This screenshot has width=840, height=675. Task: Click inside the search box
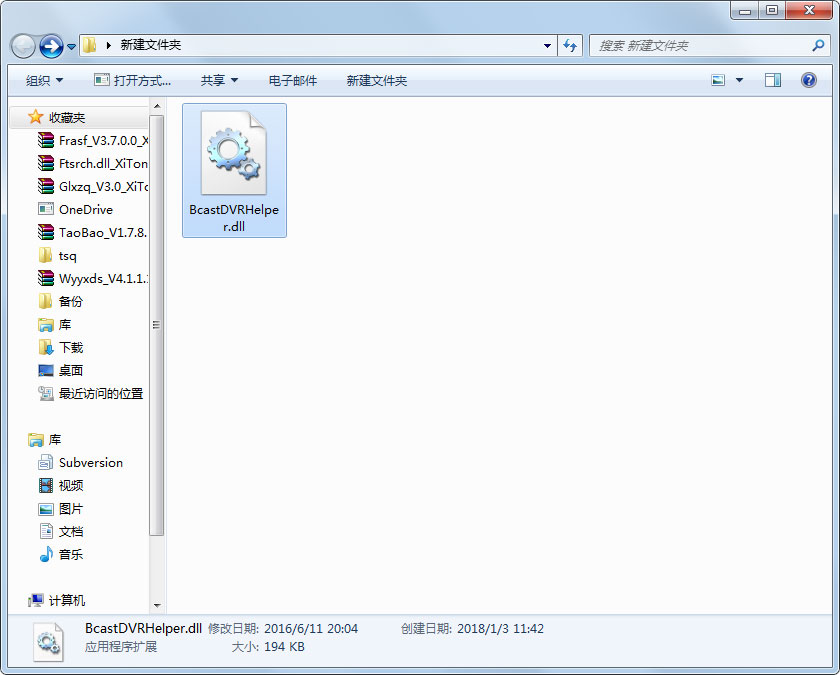coord(700,45)
